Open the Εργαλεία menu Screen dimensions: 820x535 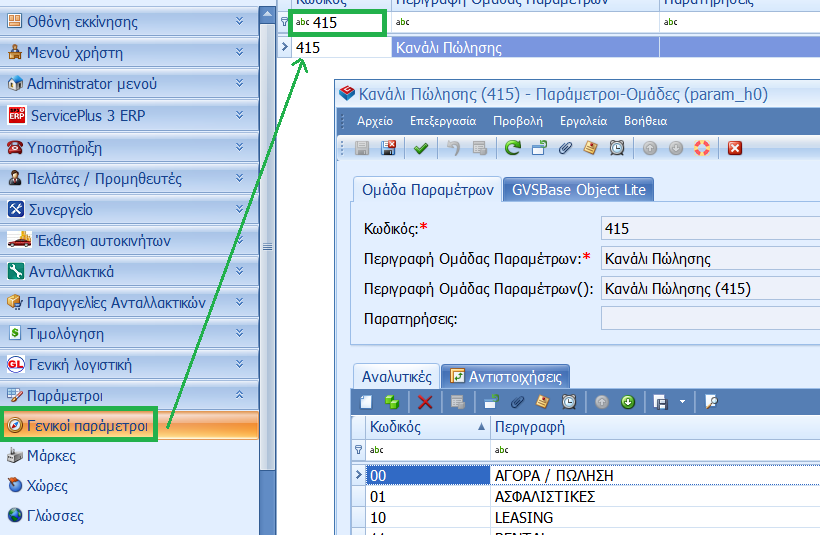tap(583, 121)
